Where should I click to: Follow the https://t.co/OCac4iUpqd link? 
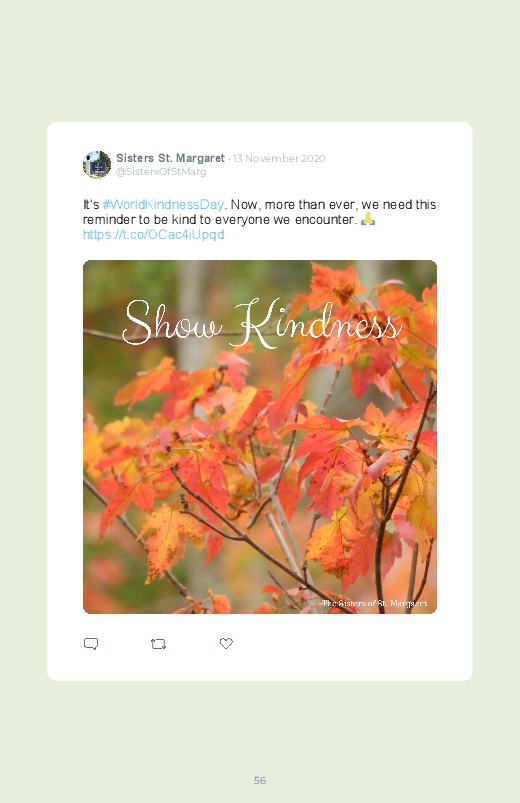tap(154, 235)
